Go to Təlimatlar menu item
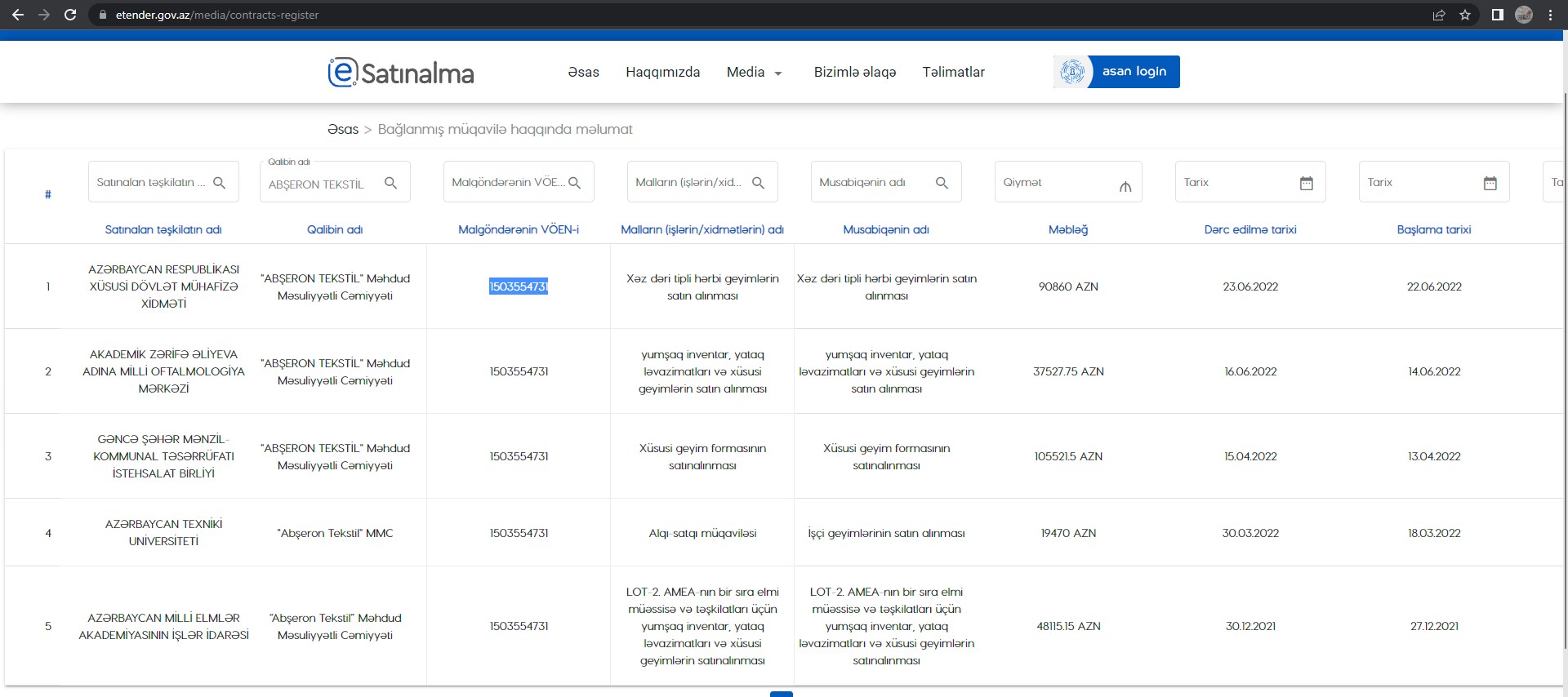This screenshot has width=1568, height=697. pyautogui.click(x=953, y=73)
